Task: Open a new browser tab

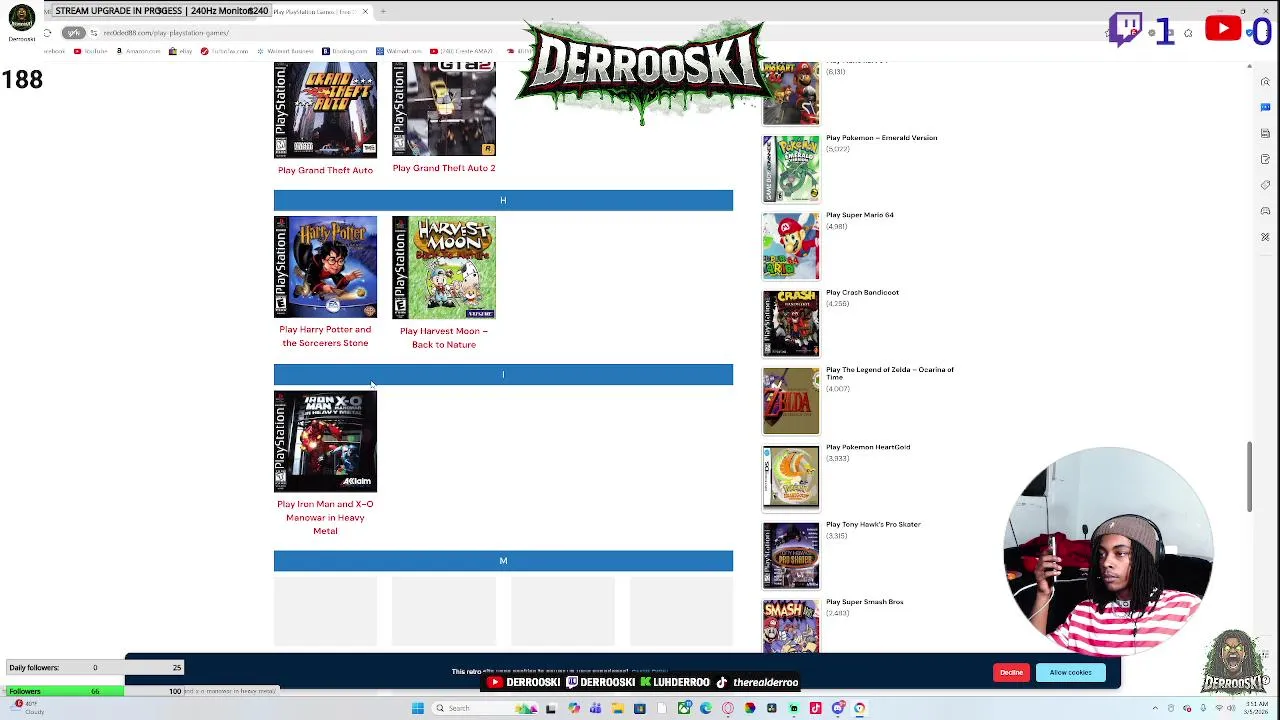Action: [x=383, y=11]
